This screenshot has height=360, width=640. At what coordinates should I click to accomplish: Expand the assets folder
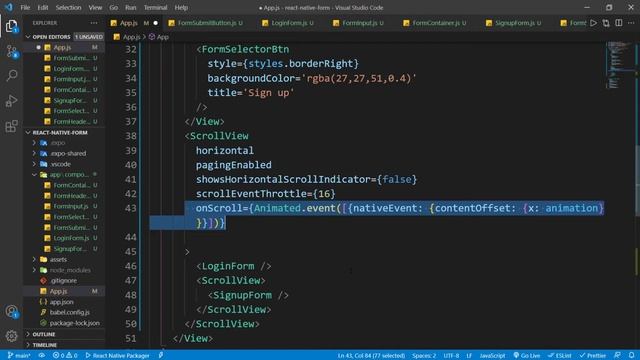tap(58, 260)
